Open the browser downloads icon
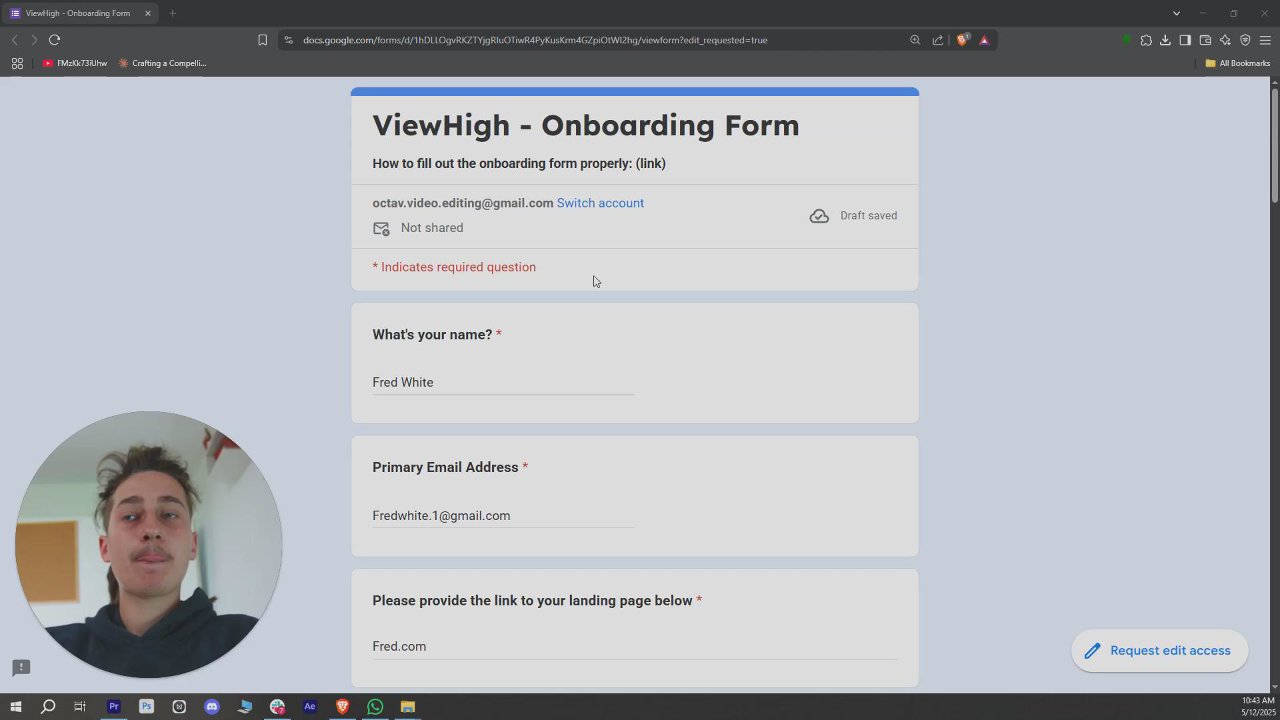 click(x=1165, y=40)
